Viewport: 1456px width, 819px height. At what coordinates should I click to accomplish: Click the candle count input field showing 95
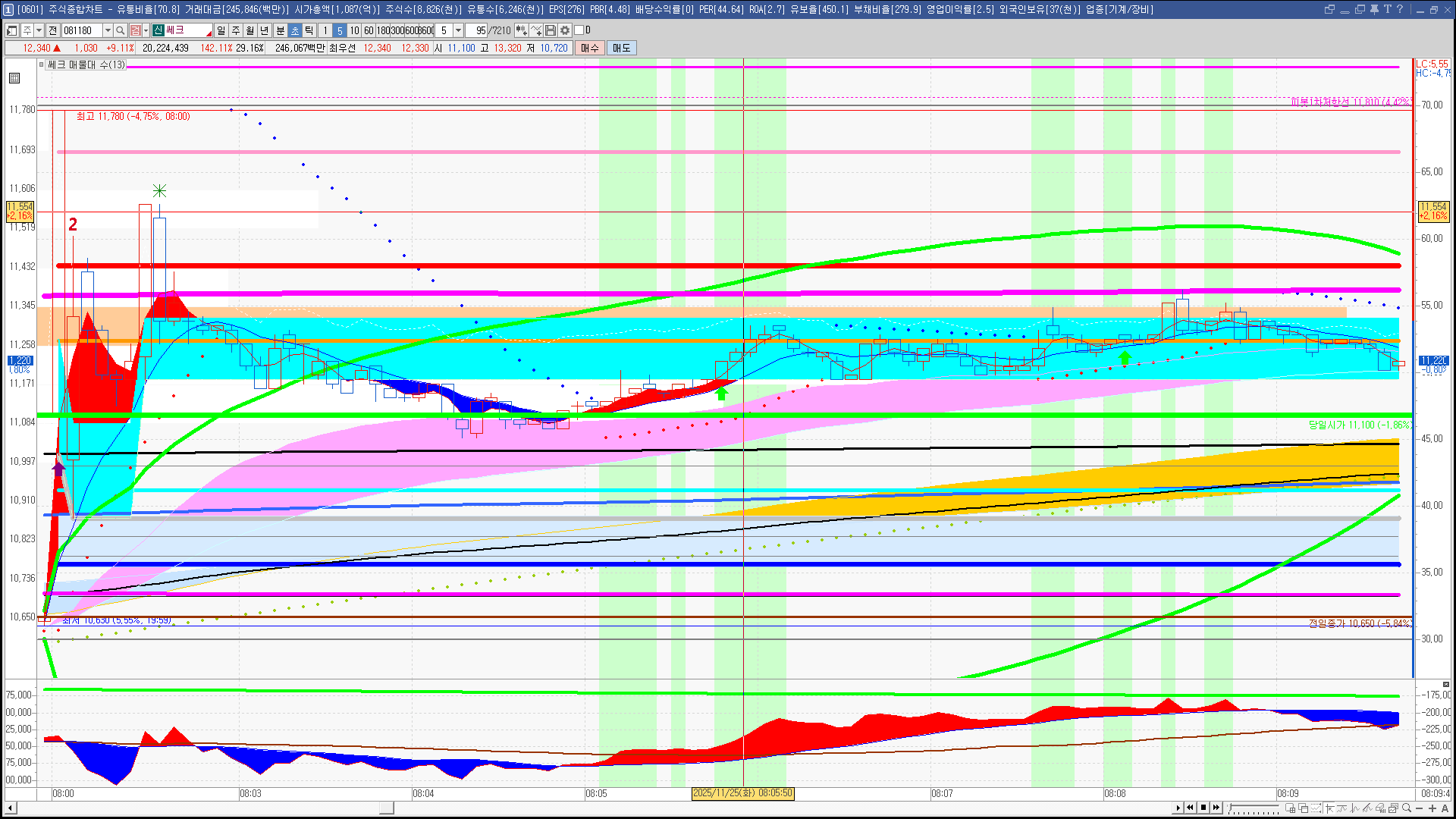[477, 30]
